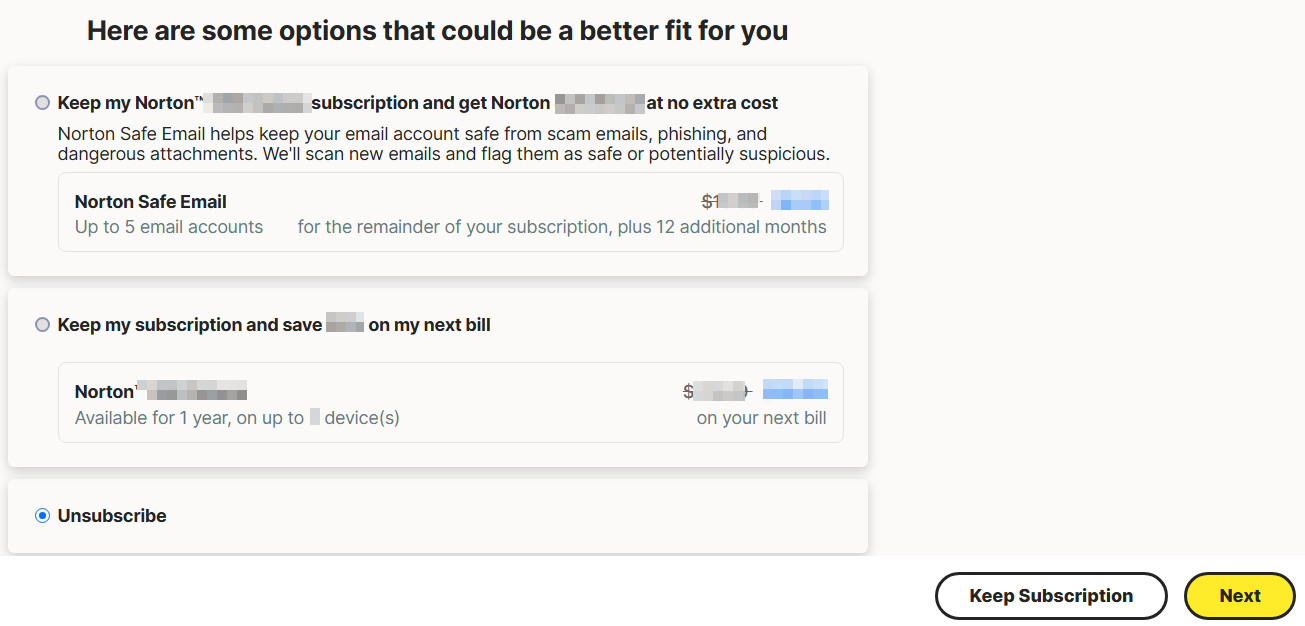
Task: Click the 'Norton Safe Email' card title
Action: (x=151, y=202)
